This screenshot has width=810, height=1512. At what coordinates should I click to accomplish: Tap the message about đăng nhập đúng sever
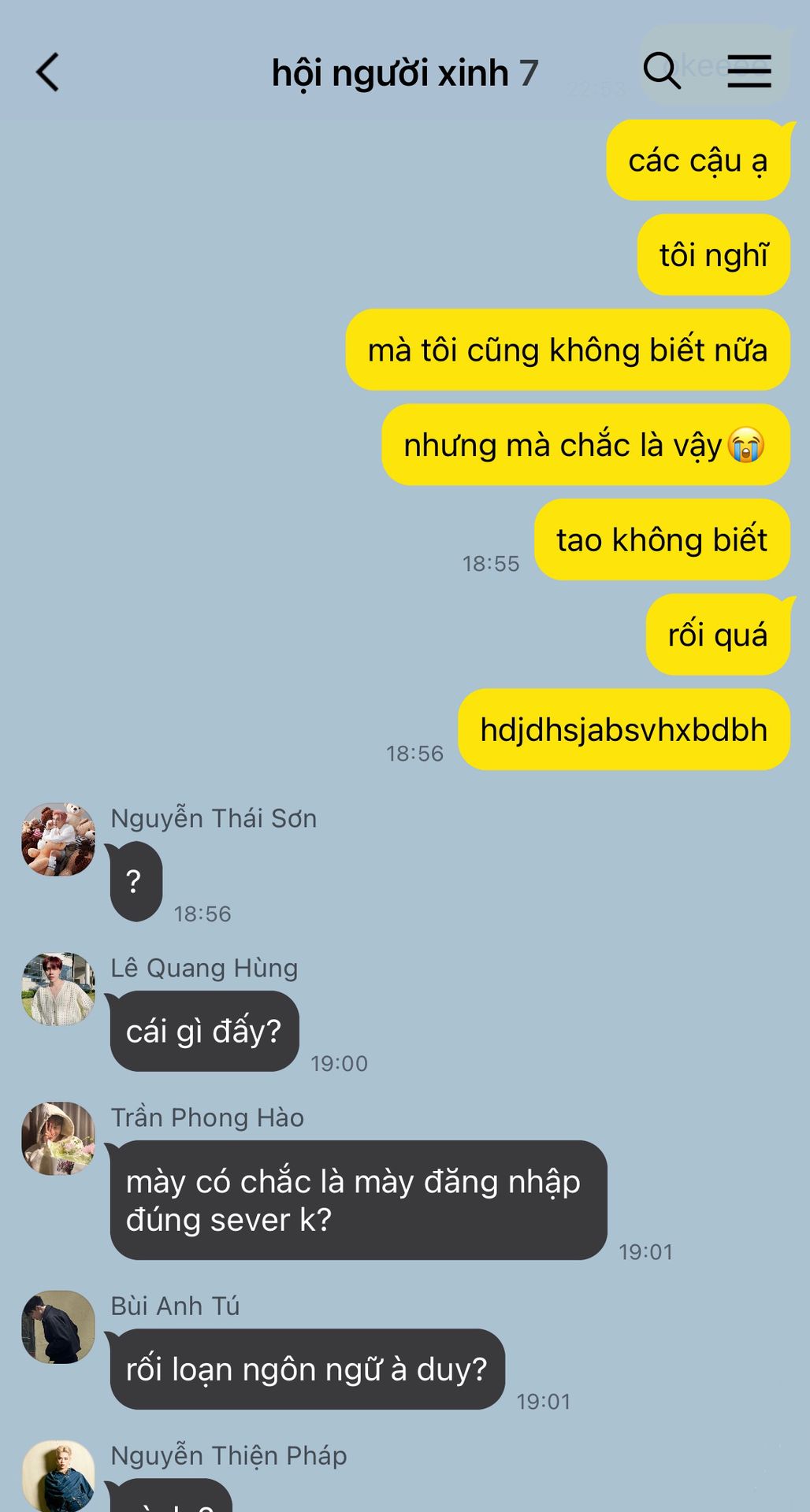358,1200
